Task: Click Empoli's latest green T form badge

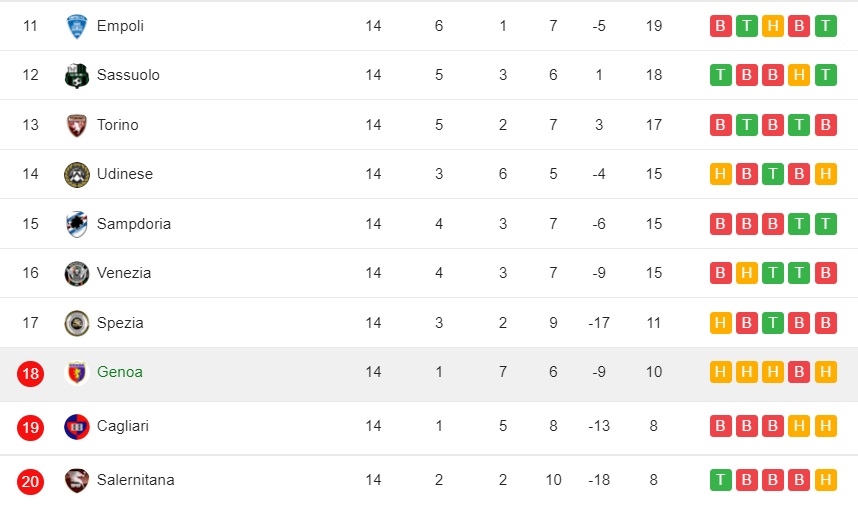Action: tap(826, 26)
